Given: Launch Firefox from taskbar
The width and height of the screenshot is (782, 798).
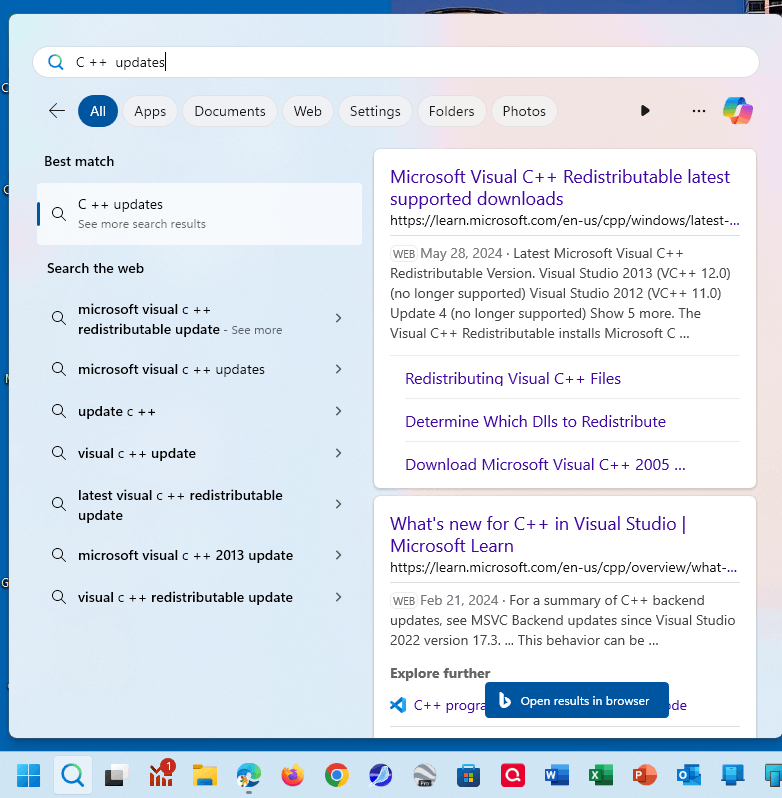Looking at the screenshot, I should coord(293,776).
